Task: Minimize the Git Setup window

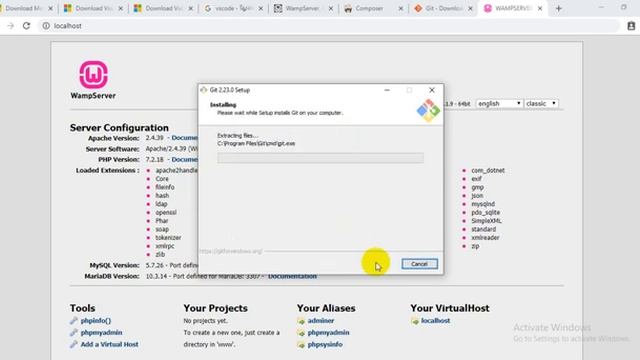Action: tap(387, 90)
